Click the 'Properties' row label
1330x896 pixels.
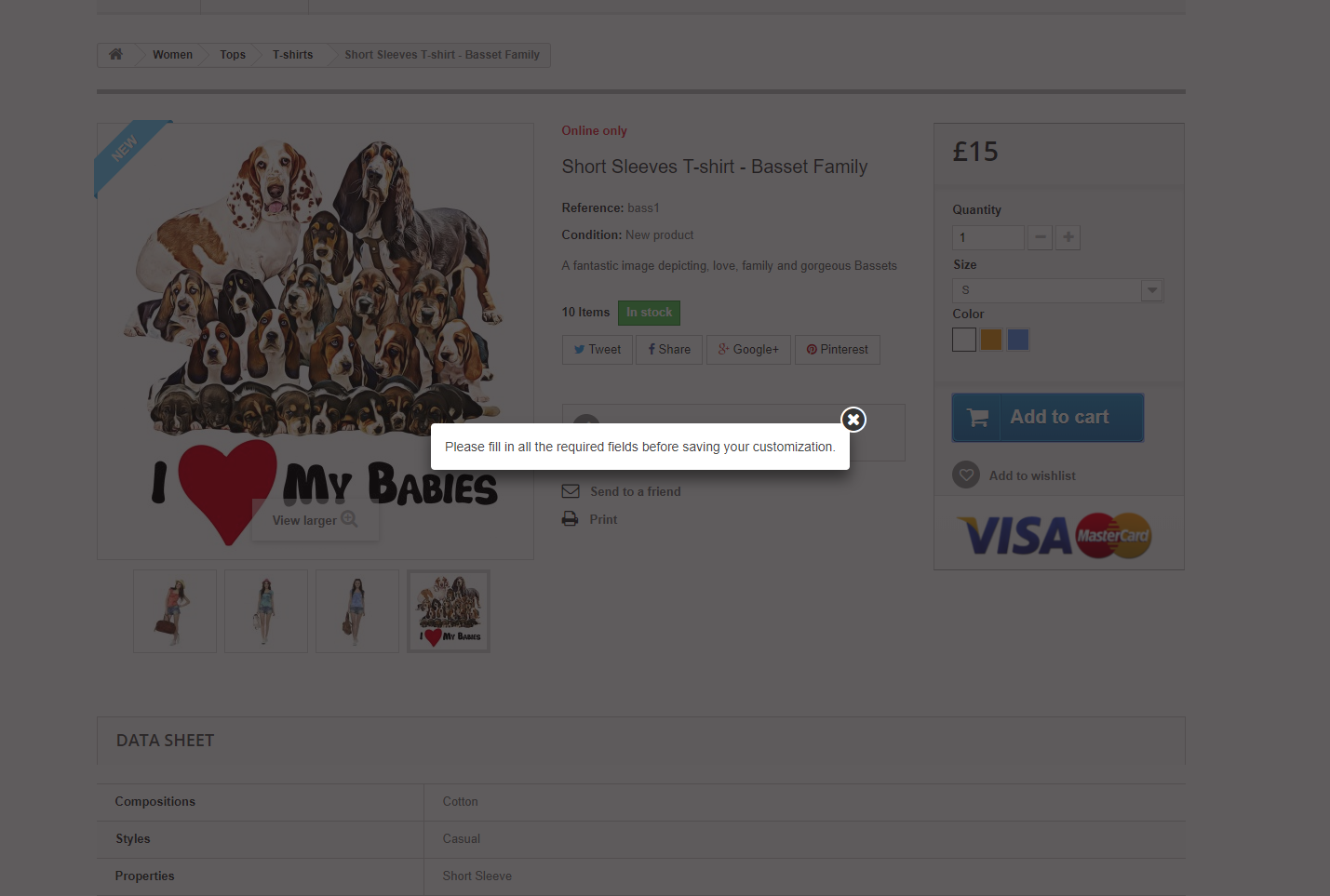coord(145,876)
